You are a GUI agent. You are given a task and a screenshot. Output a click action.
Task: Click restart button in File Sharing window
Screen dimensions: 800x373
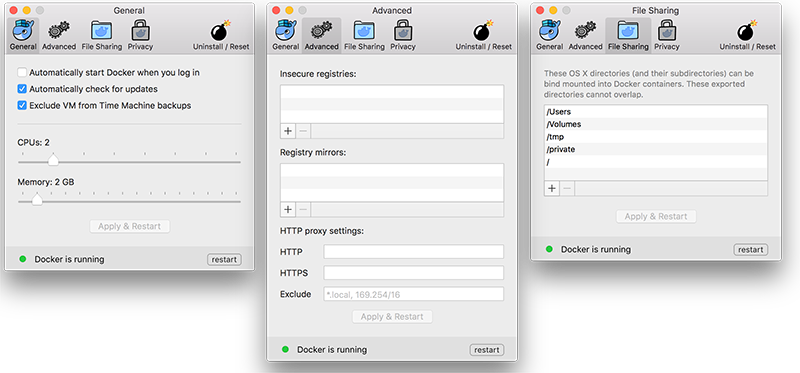click(x=751, y=250)
